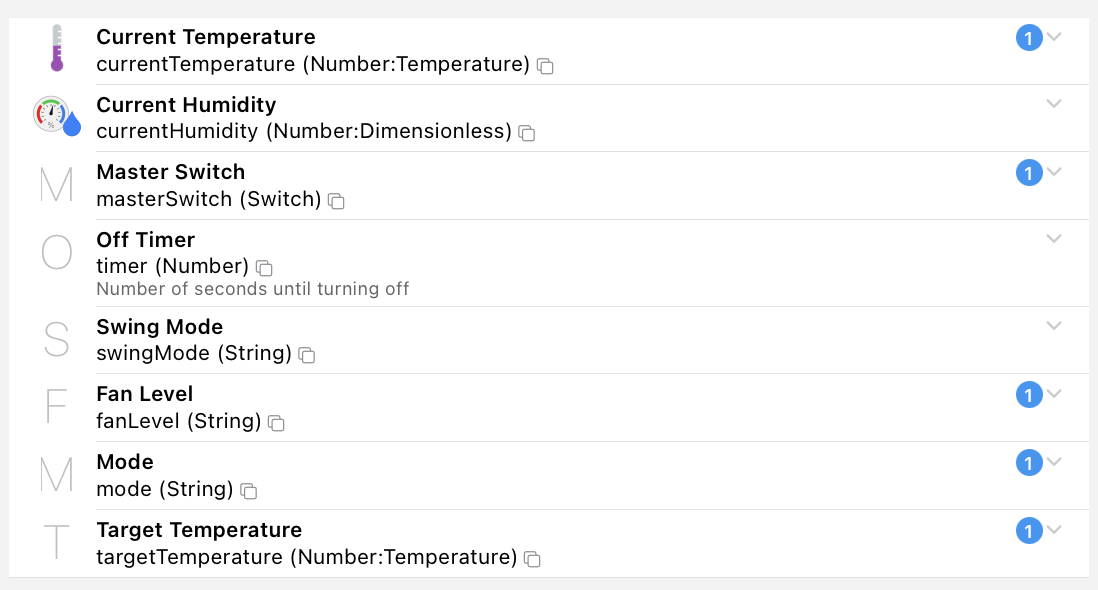This screenshot has height=590, width=1098.
Task: Copy the swingMode channel ID
Action: tap(307, 355)
